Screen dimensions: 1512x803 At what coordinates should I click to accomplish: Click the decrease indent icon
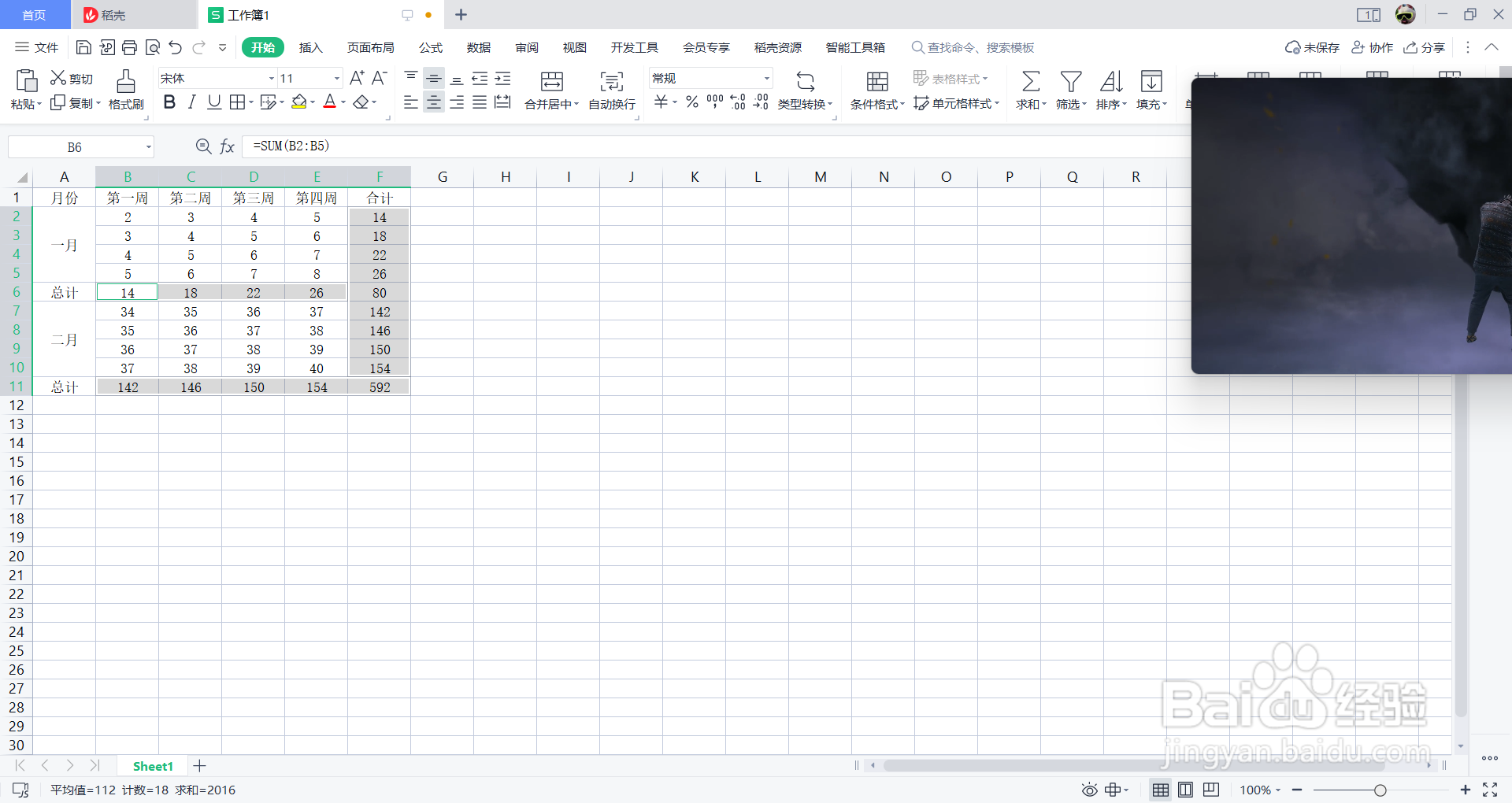pos(480,78)
